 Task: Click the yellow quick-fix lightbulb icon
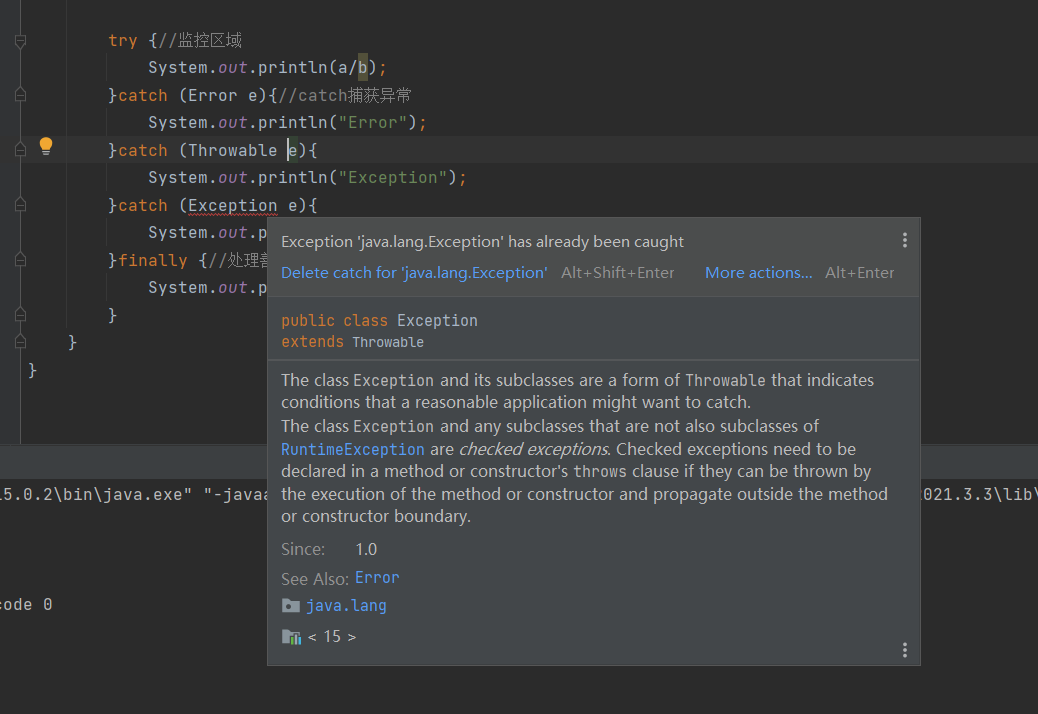coord(45,146)
